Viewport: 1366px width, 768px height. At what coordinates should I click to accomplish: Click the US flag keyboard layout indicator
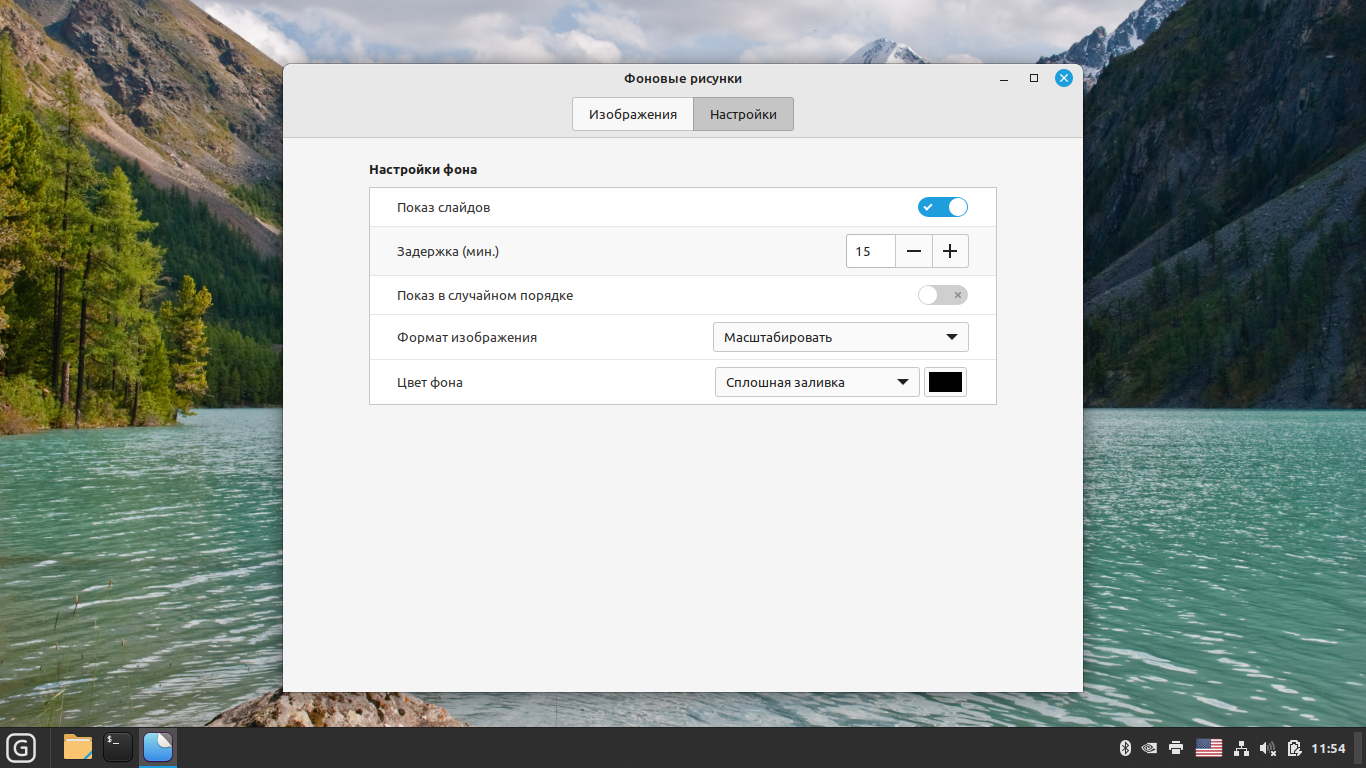pyautogui.click(x=1209, y=748)
